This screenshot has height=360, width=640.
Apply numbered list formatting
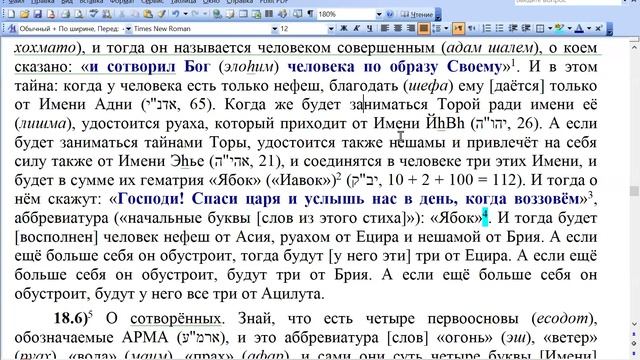tap(487, 28)
